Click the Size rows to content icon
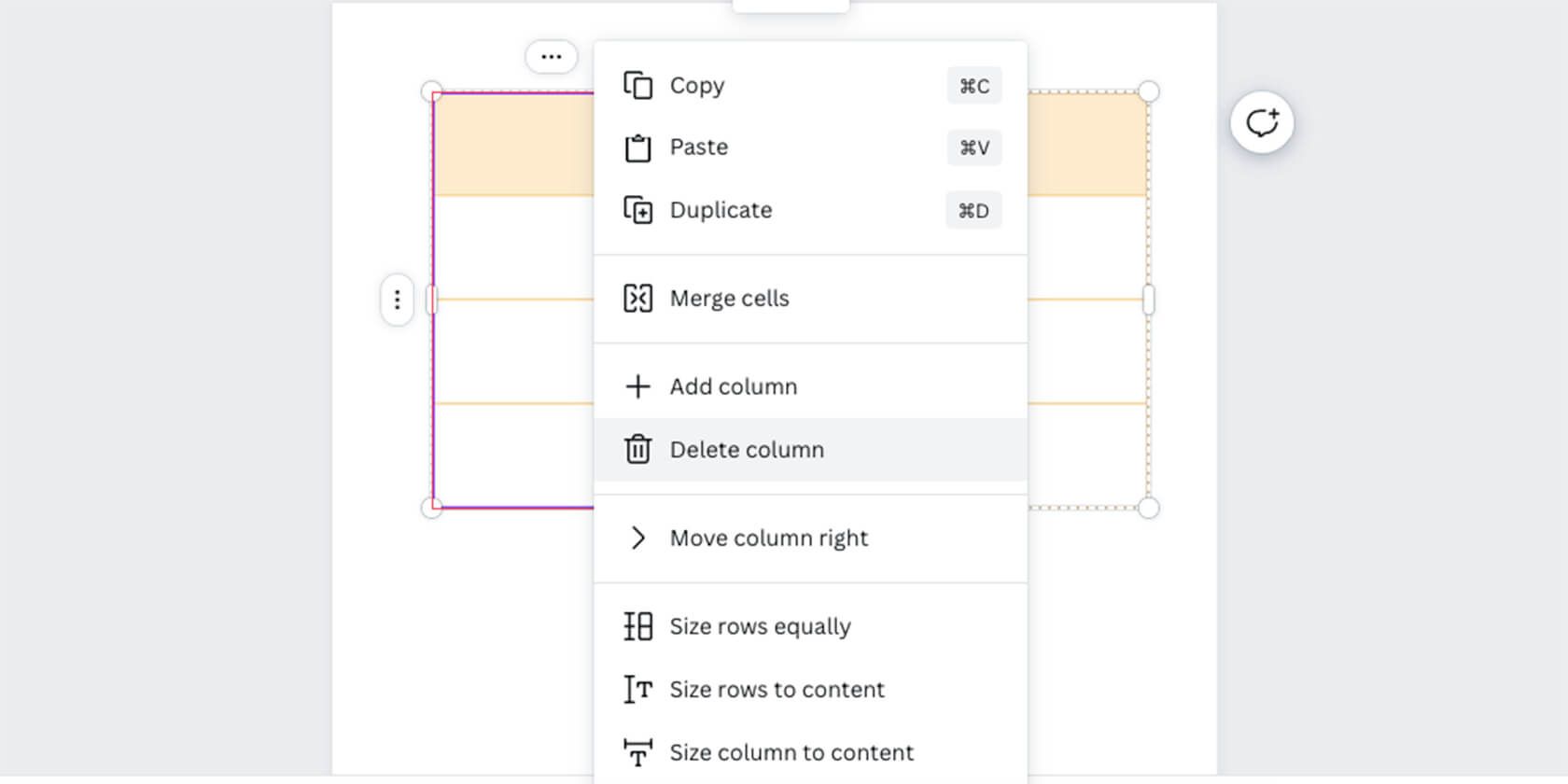 click(638, 690)
